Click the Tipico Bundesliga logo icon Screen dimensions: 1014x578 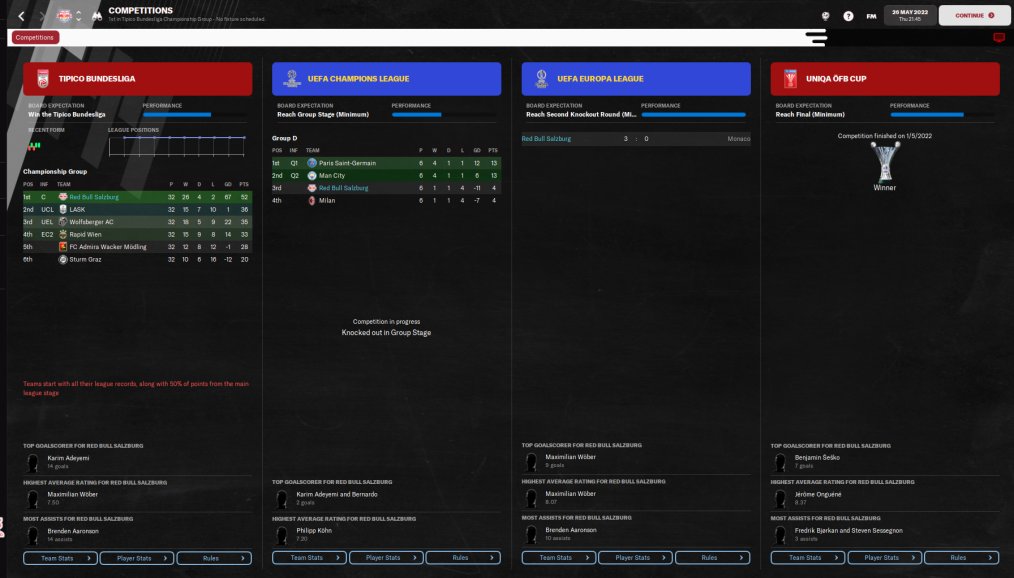click(43, 79)
